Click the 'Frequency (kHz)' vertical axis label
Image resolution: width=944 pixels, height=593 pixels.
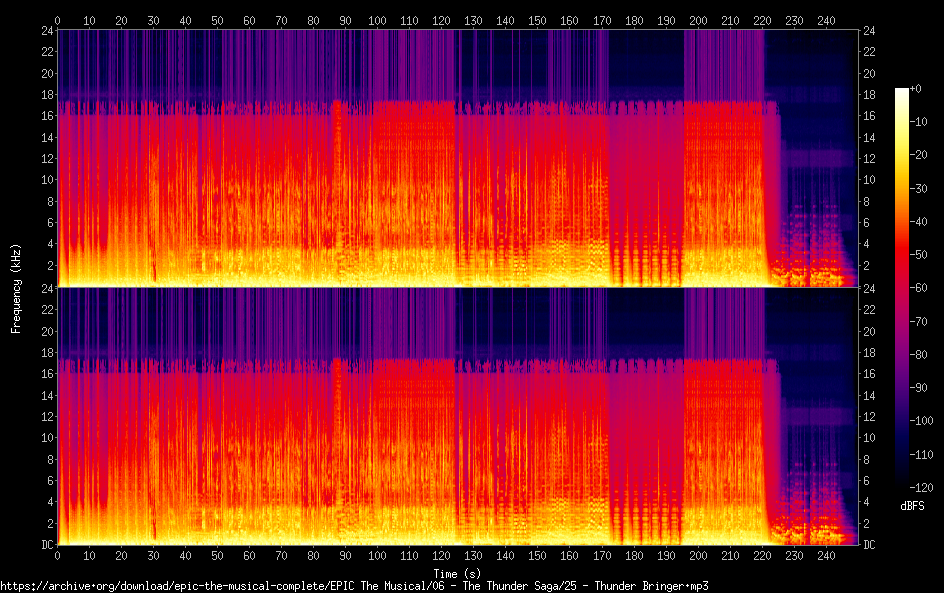click(16, 287)
